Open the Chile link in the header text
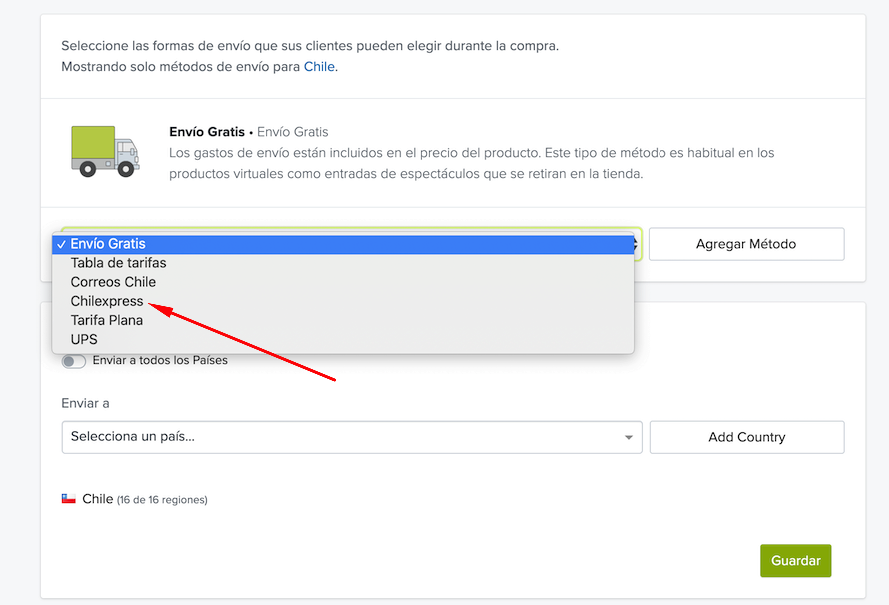This screenshot has width=889, height=605. pos(319,67)
